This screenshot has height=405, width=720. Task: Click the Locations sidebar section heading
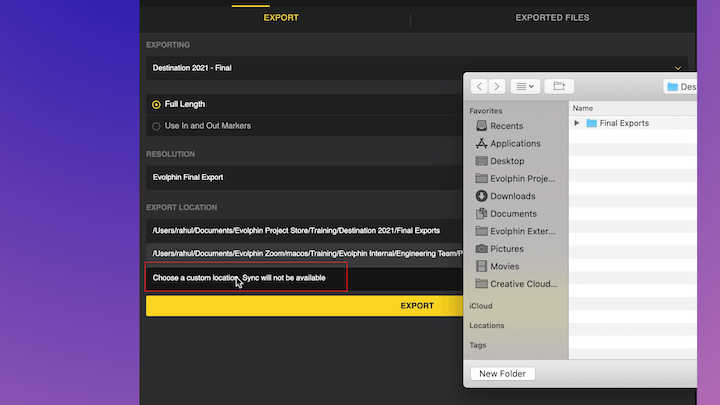(487, 326)
